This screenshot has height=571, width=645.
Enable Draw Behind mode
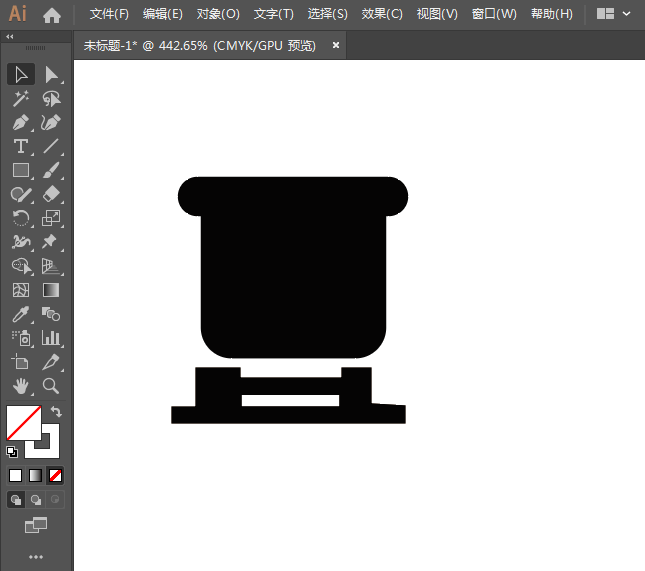(36, 499)
